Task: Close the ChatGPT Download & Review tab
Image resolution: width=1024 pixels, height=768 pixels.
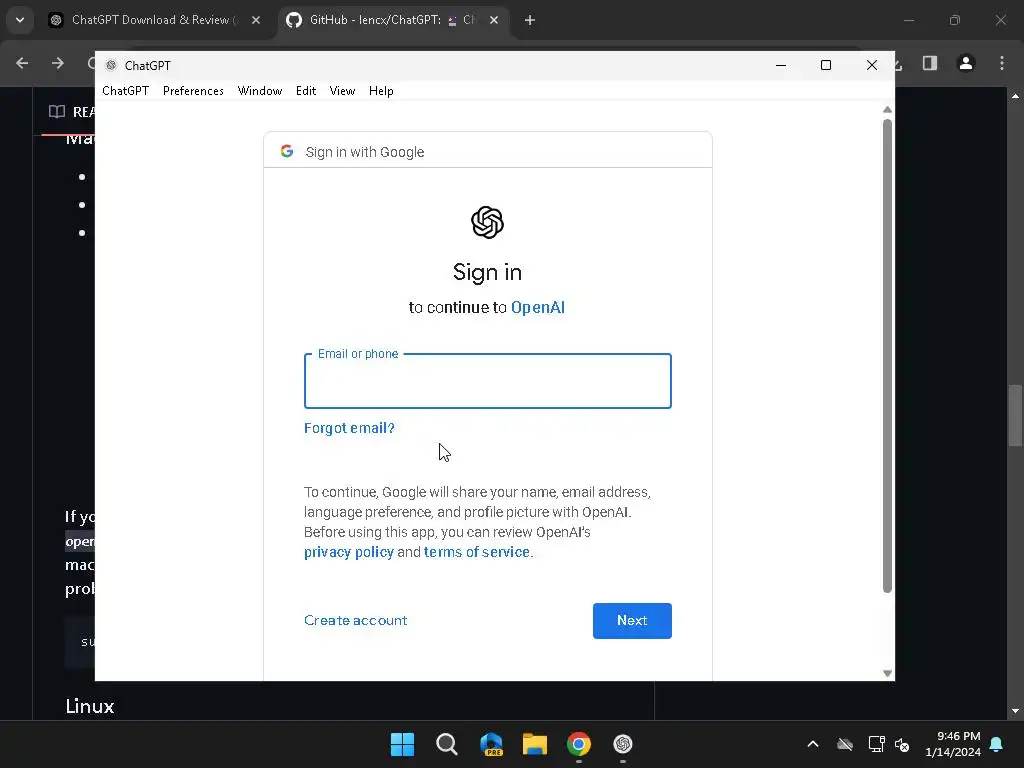Action: tap(256, 20)
